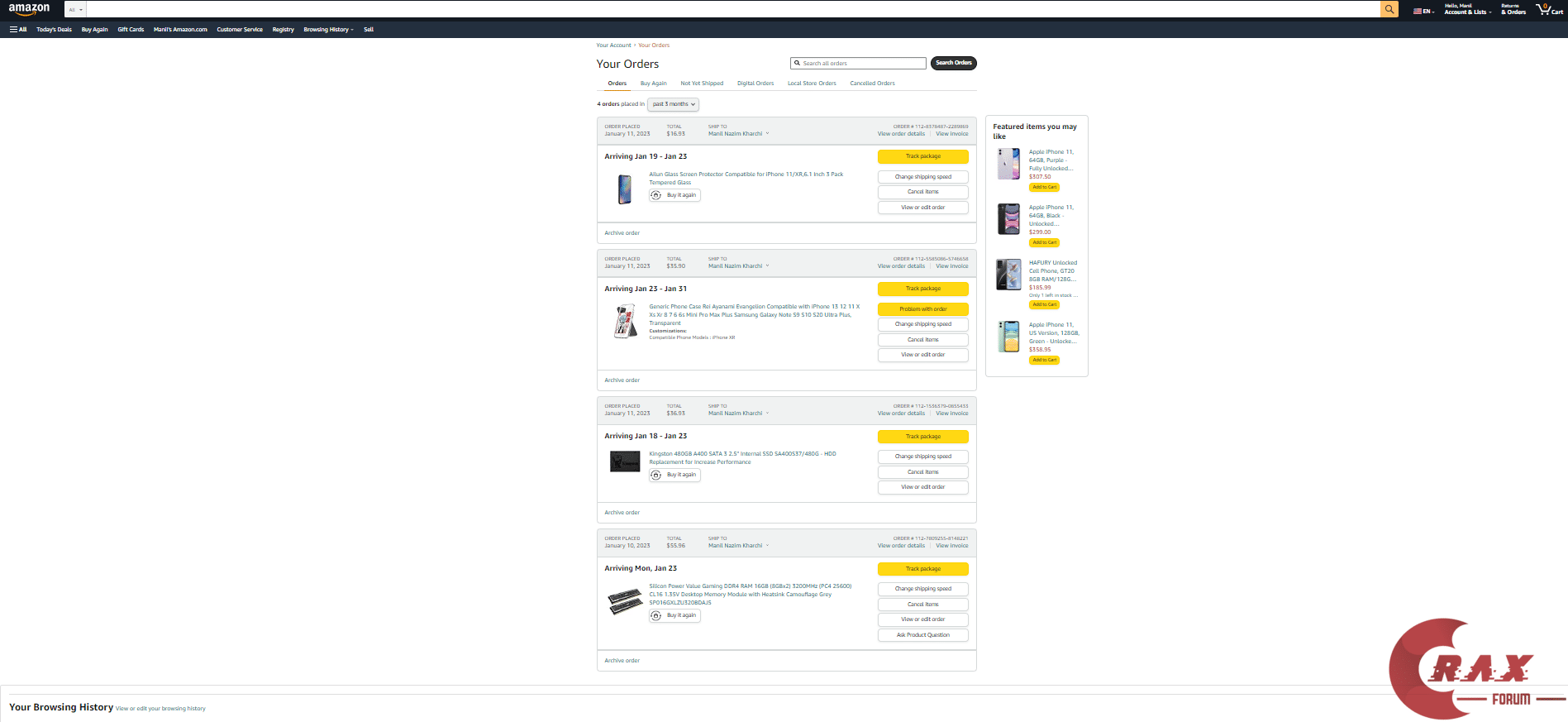This screenshot has height=722, width=1568.
Task: Open Returns & Orders in header
Action: coord(1513,9)
